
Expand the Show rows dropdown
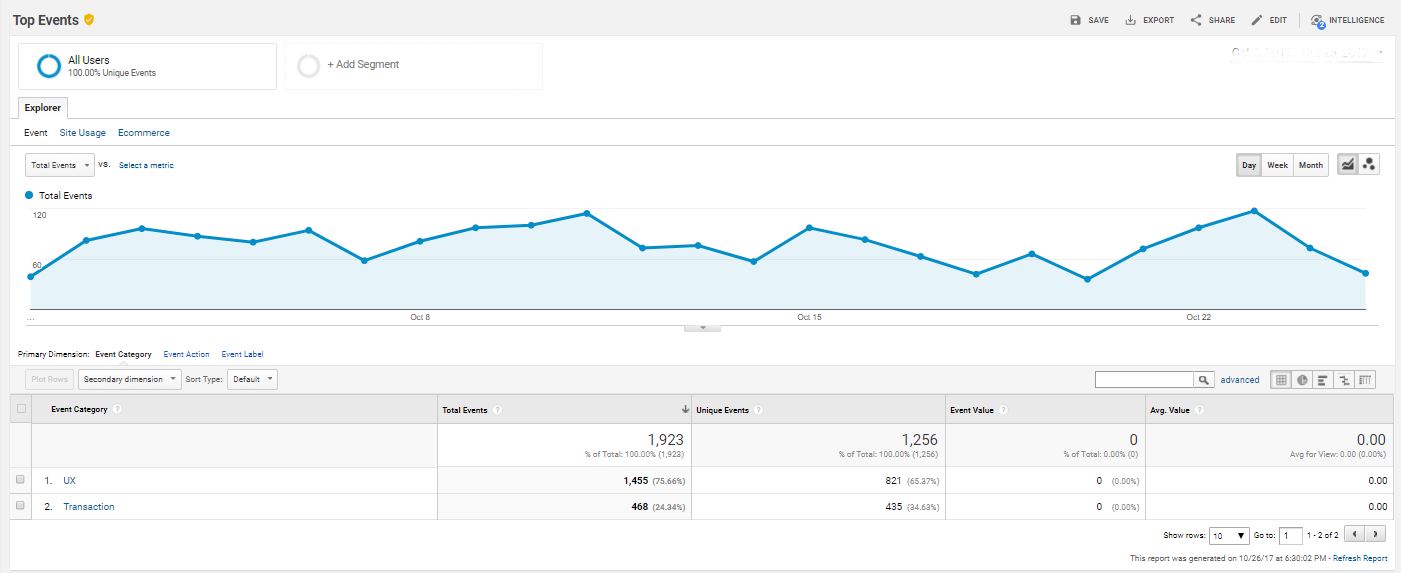(x=1229, y=536)
